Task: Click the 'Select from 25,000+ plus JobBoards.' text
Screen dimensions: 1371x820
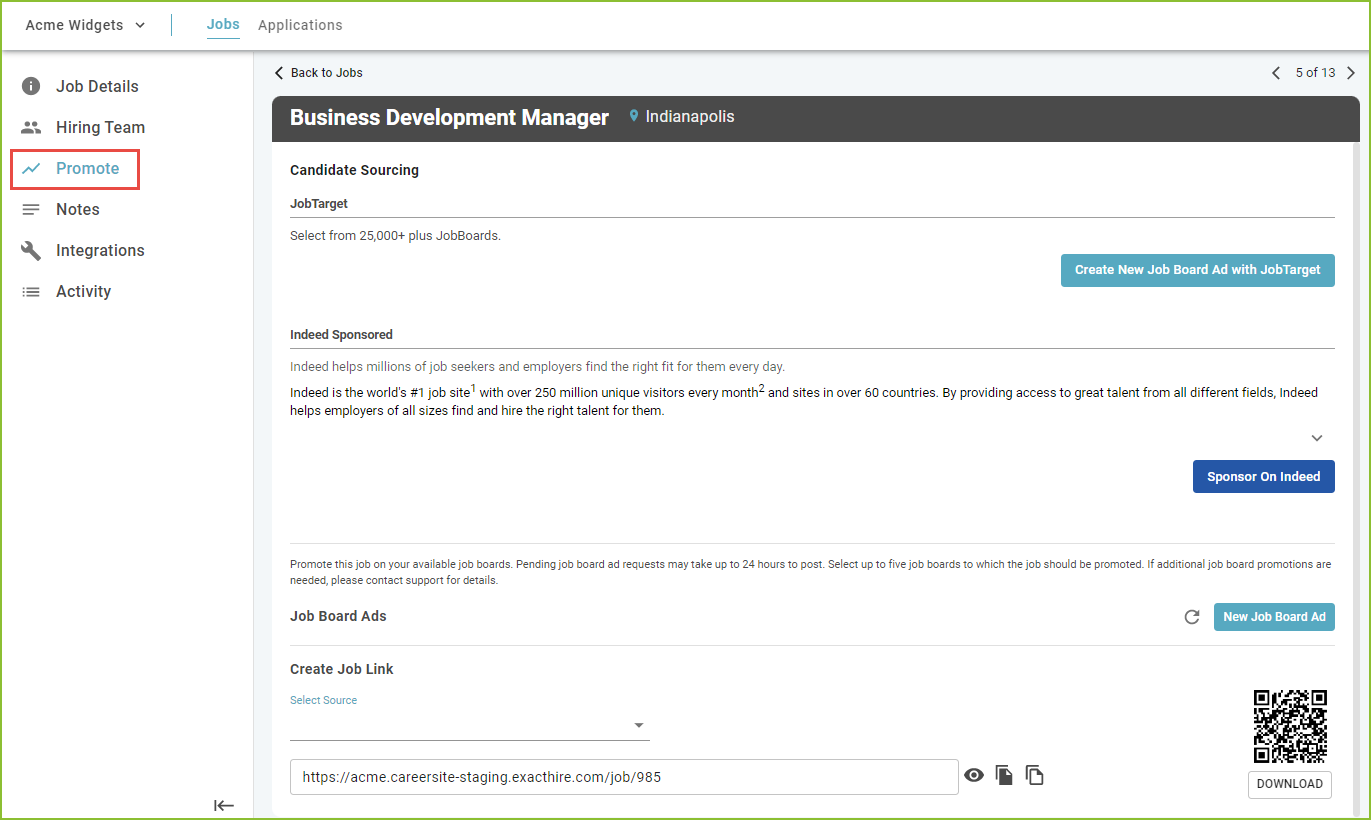Action: coord(395,236)
